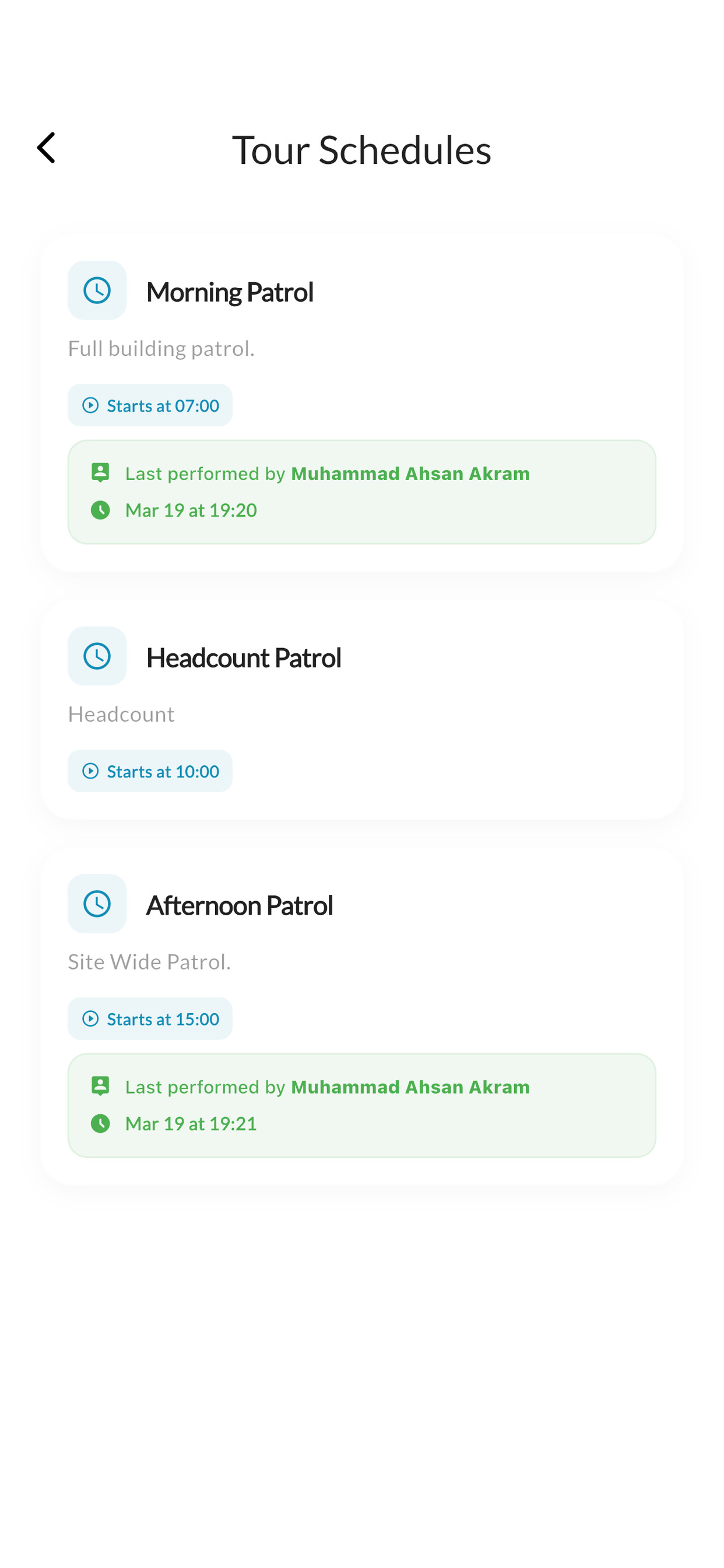Tap play icon beside Starts at 07:00
The image size is (724, 1568).
coord(90,405)
